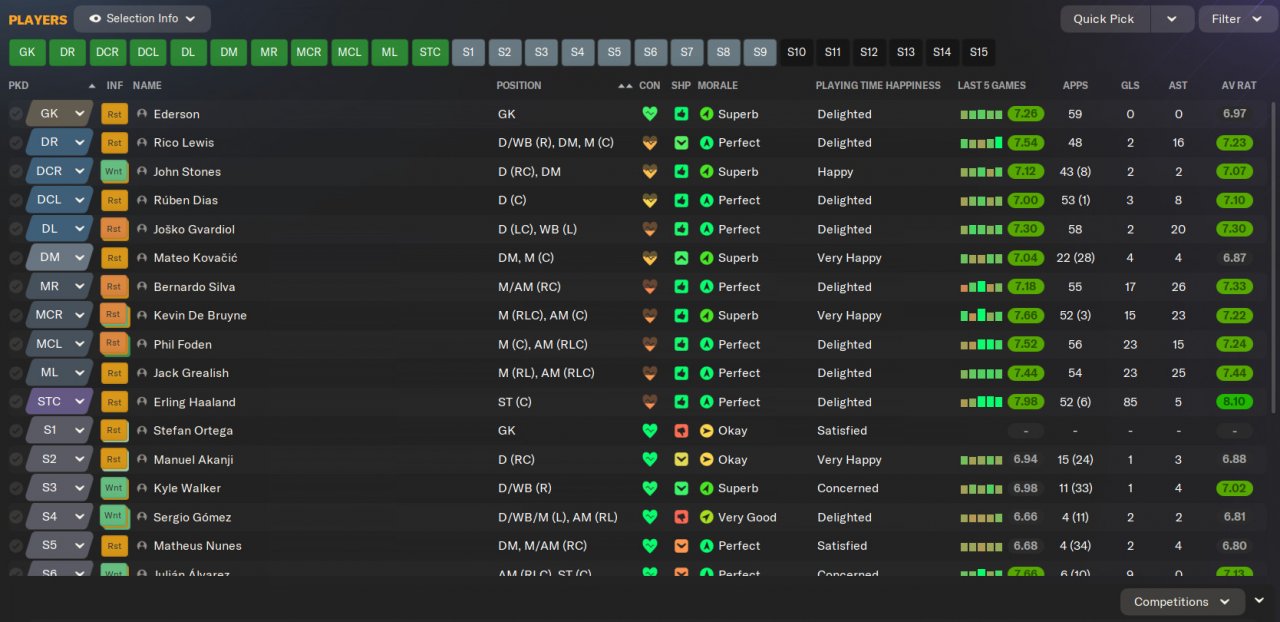Click Mateo Kovačić's match sharpness icon
1280x622 pixels.
coord(681,258)
